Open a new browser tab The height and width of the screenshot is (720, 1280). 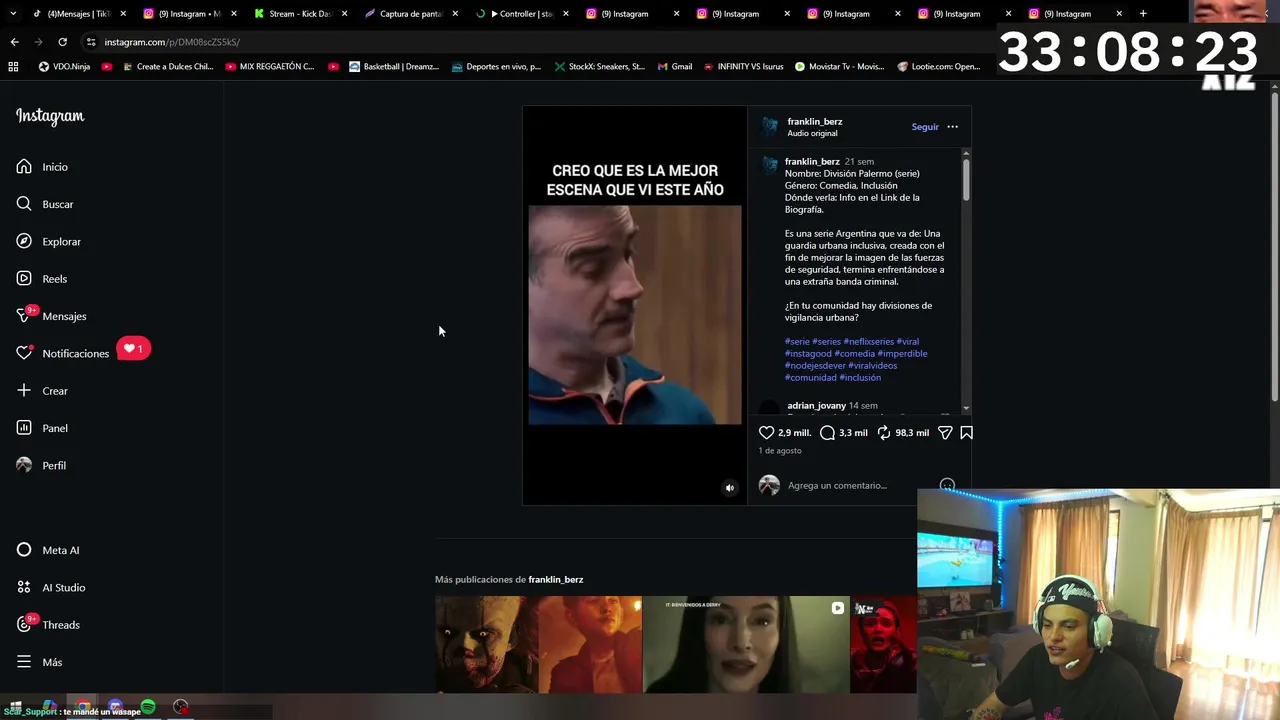pyautogui.click(x=1143, y=14)
